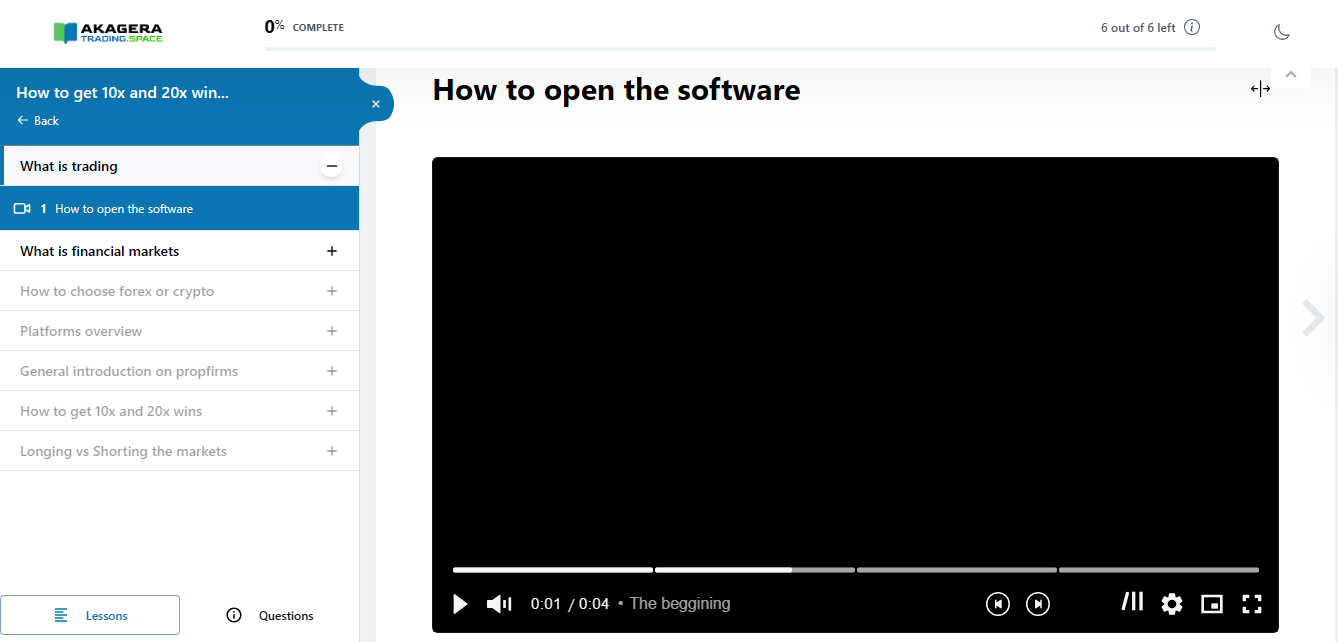Play the lesson video

[460, 604]
